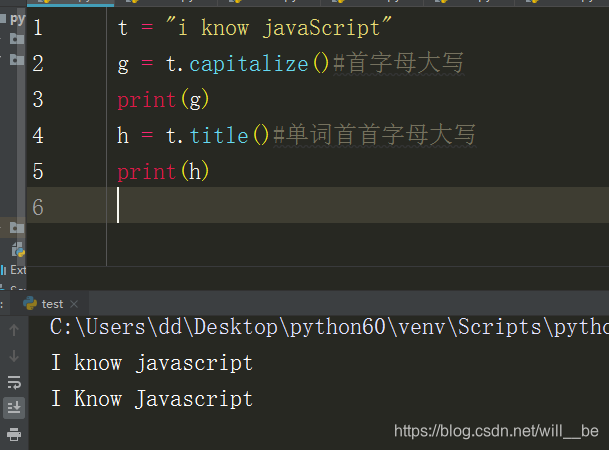Image resolution: width=609 pixels, height=450 pixels.
Task: Click the string "i know javaScript" on line 1
Action: coord(278,28)
